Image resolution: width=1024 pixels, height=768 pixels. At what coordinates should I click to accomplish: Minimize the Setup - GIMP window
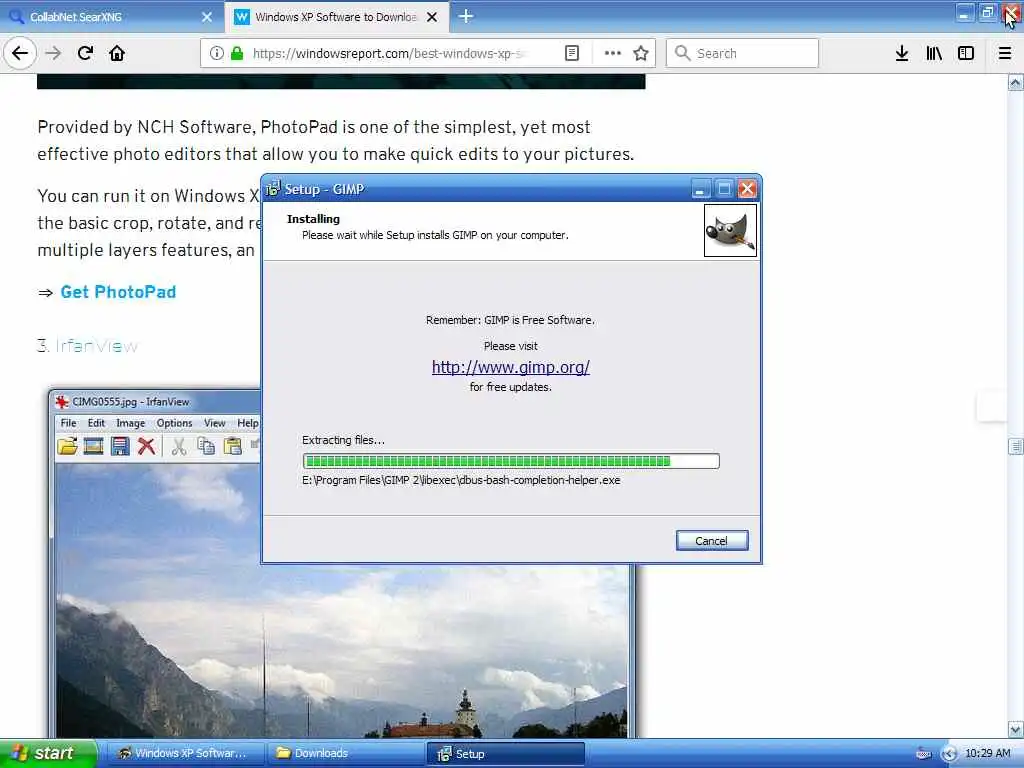point(700,189)
